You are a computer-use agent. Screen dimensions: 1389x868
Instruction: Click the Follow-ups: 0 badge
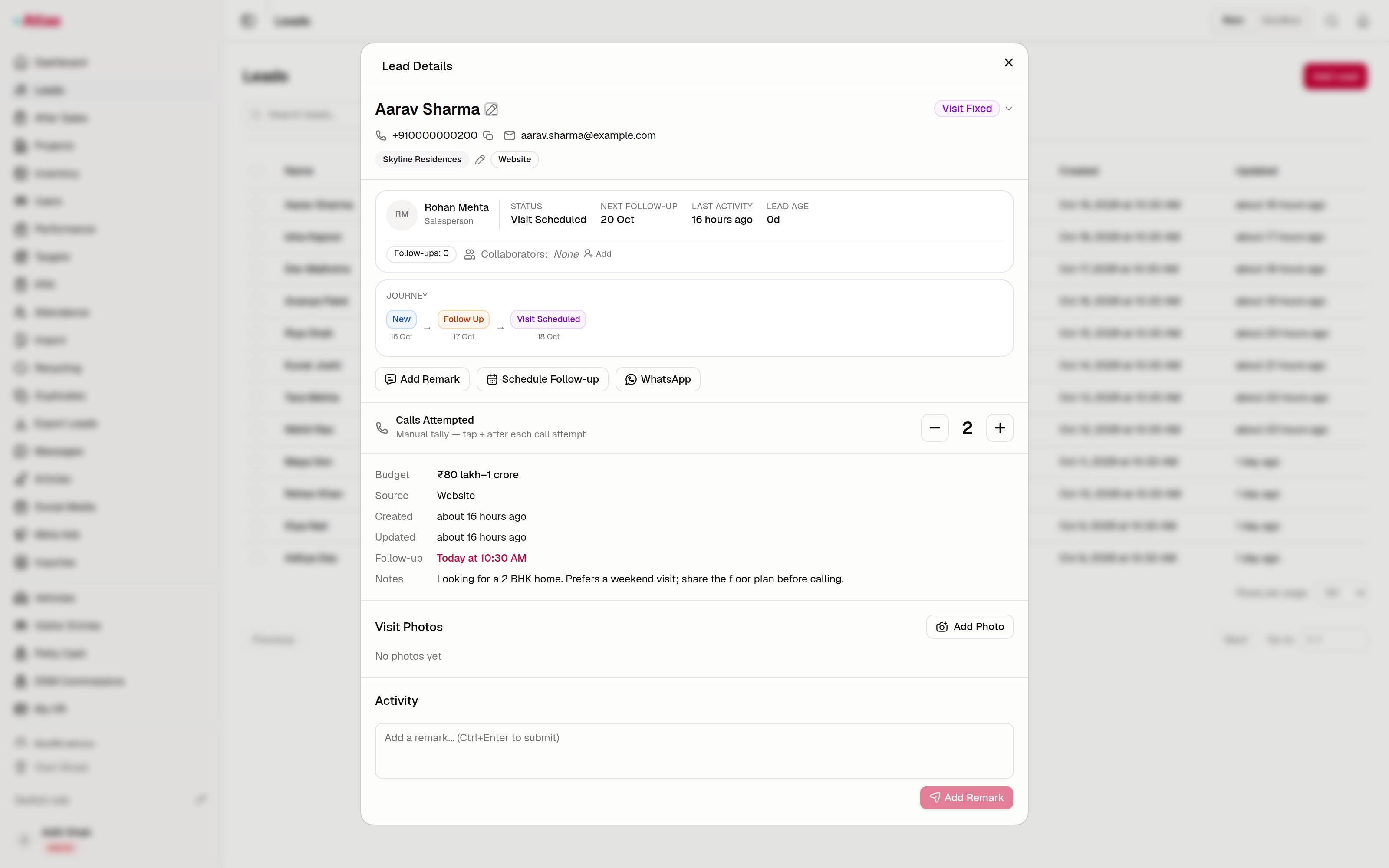click(421, 254)
